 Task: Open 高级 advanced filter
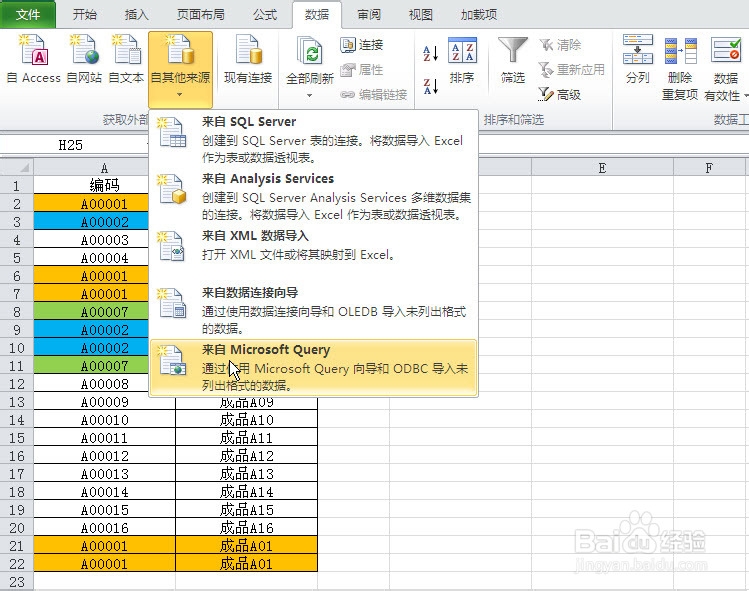560,95
